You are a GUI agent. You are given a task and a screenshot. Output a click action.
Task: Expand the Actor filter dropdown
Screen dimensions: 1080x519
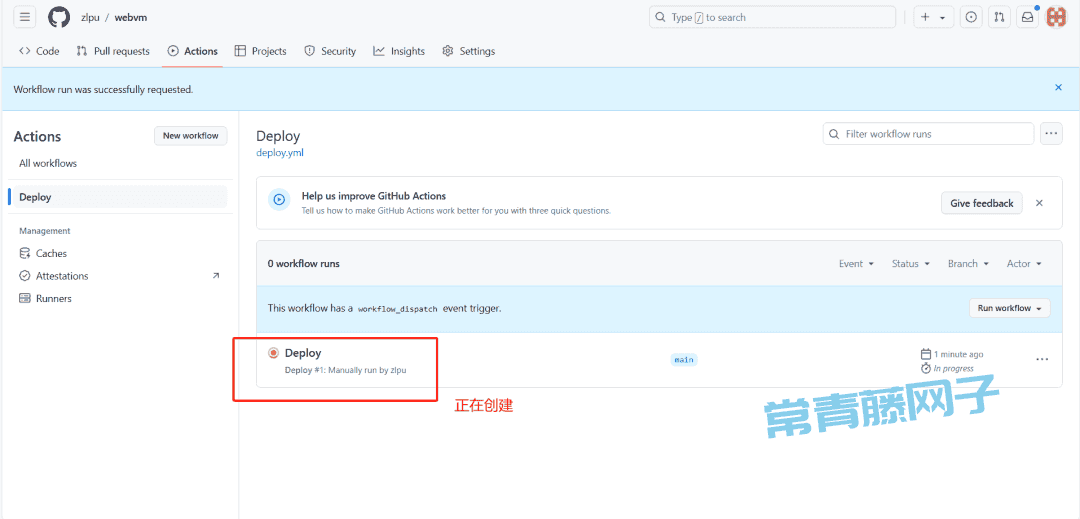[x=1024, y=264]
